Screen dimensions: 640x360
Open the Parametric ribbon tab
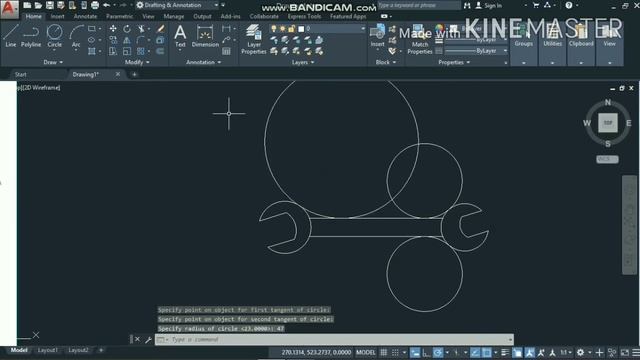(x=119, y=16)
